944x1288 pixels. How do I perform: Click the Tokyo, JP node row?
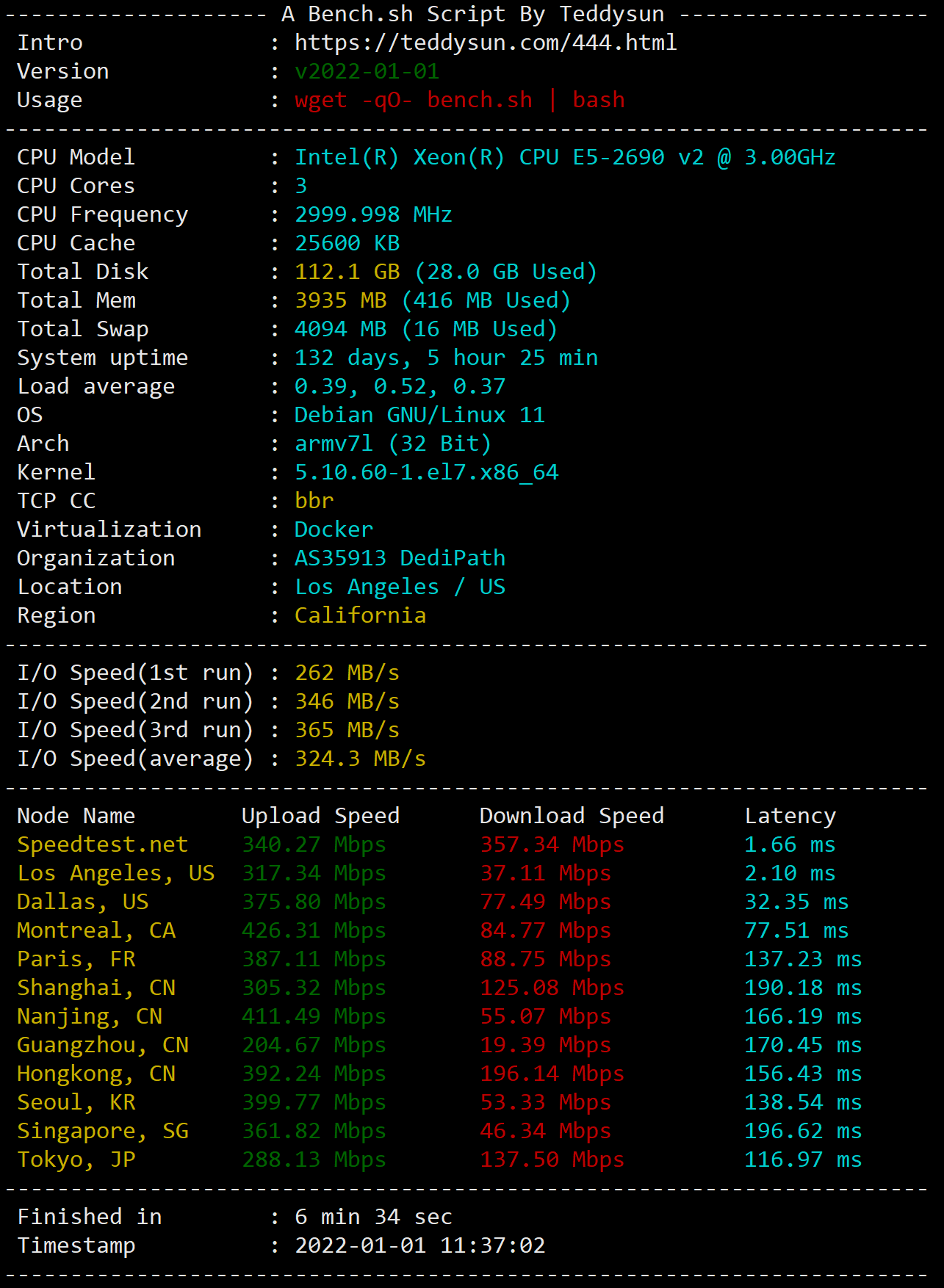tap(439, 1159)
